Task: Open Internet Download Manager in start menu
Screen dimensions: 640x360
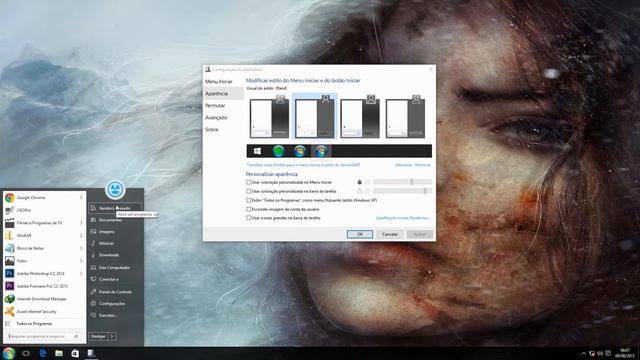Action: pyautogui.click(x=43, y=299)
